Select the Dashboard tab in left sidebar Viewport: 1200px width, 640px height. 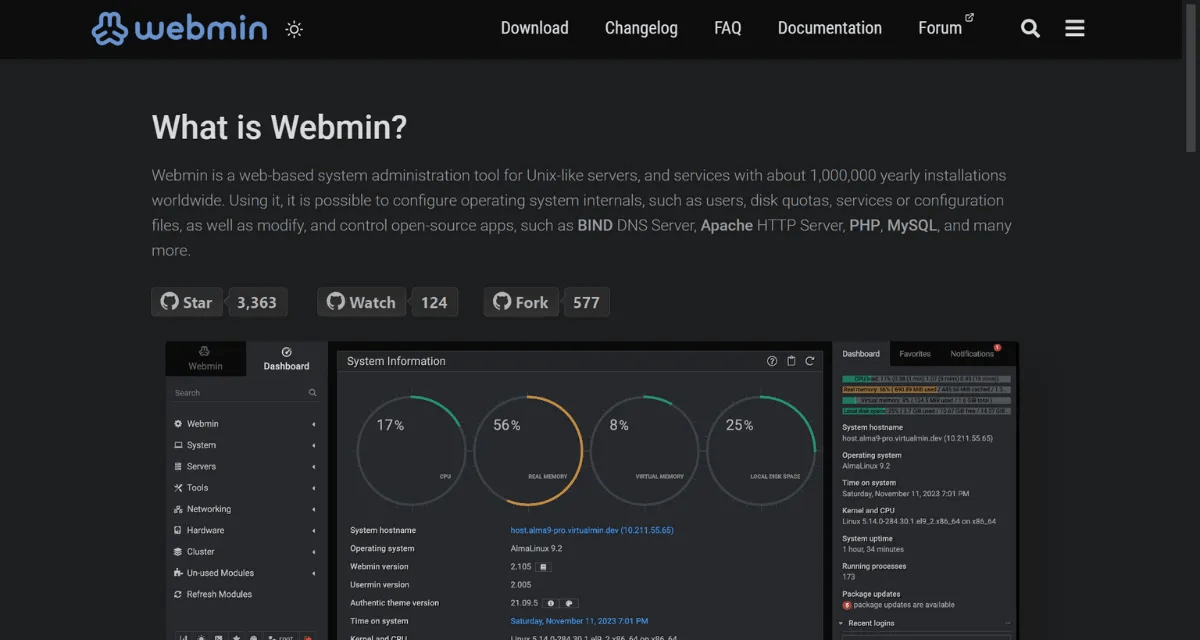[287, 358]
